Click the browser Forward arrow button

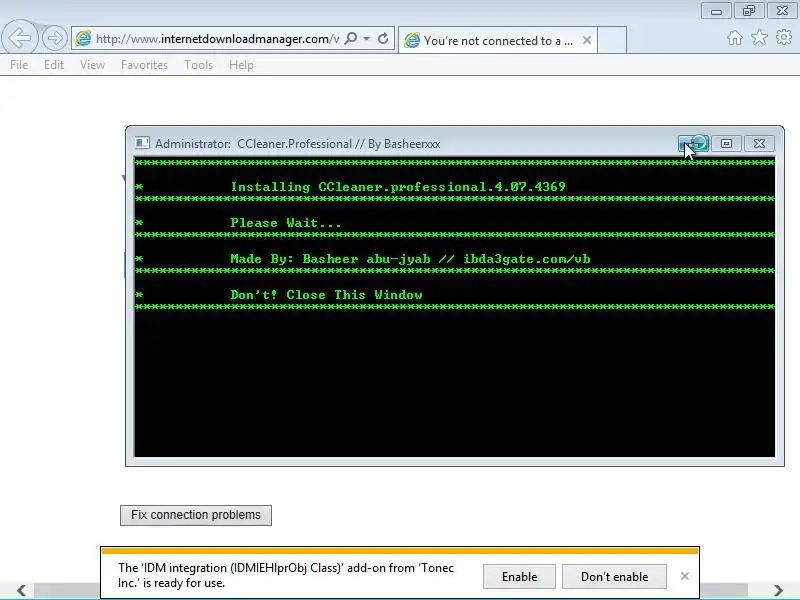pos(55,38)
